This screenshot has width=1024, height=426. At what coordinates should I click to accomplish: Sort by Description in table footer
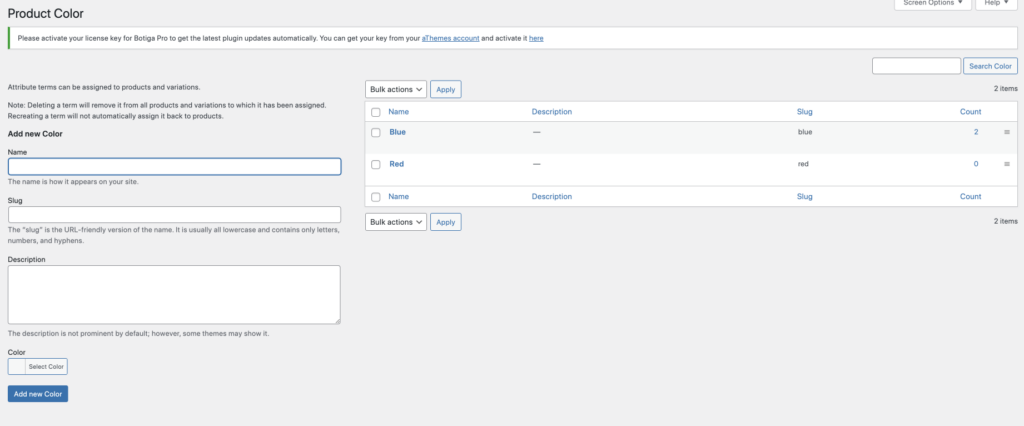click(552, 196)
